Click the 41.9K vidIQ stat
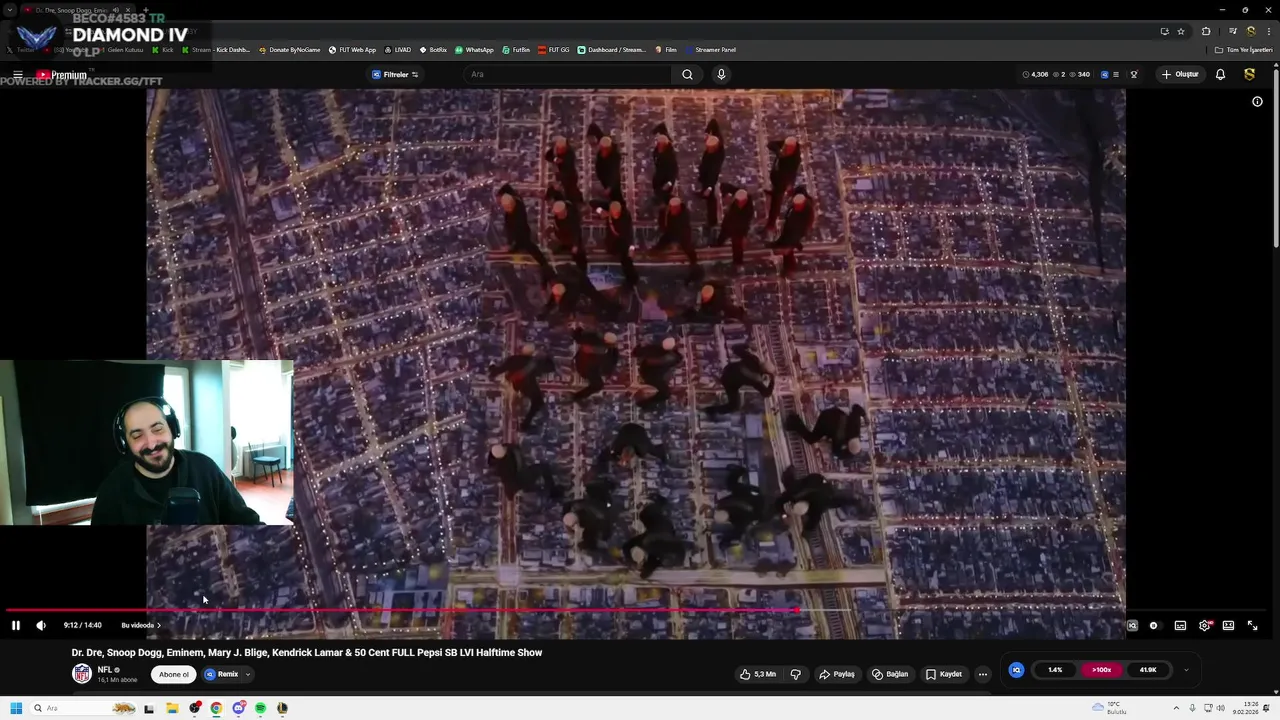1280x720 pixels. 1148,670
